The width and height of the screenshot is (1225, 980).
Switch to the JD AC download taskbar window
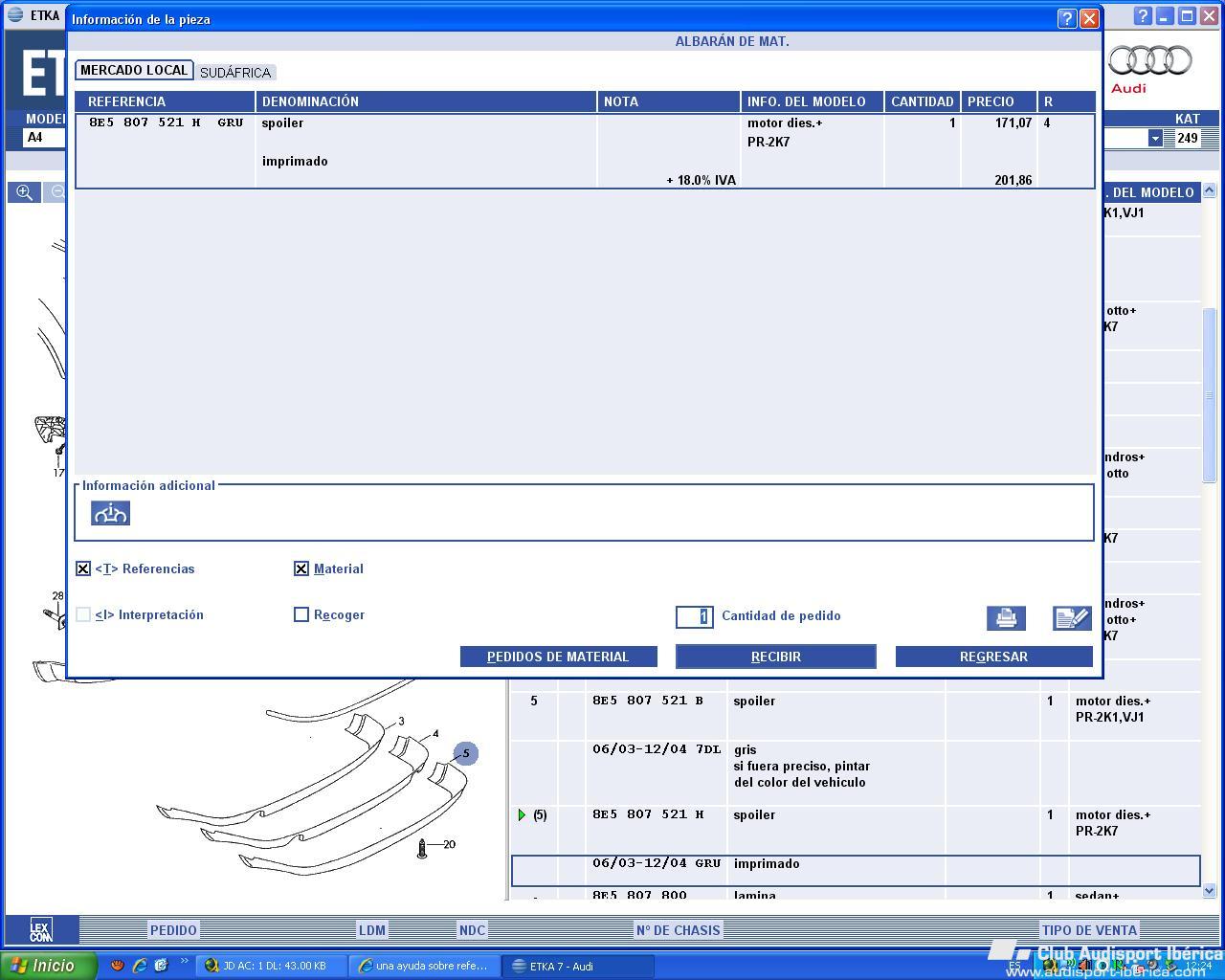coord(273,966)
